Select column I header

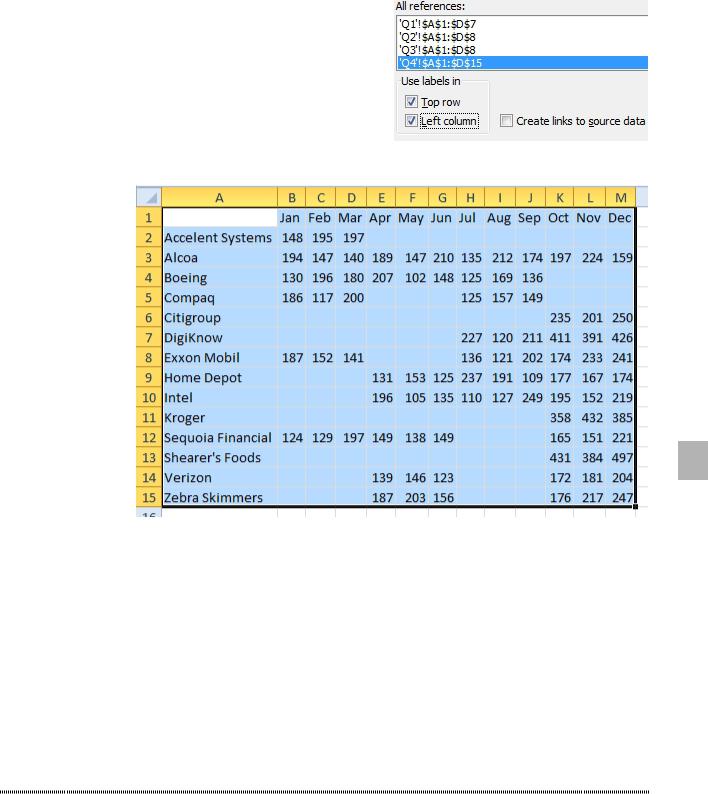click(500, 197)
